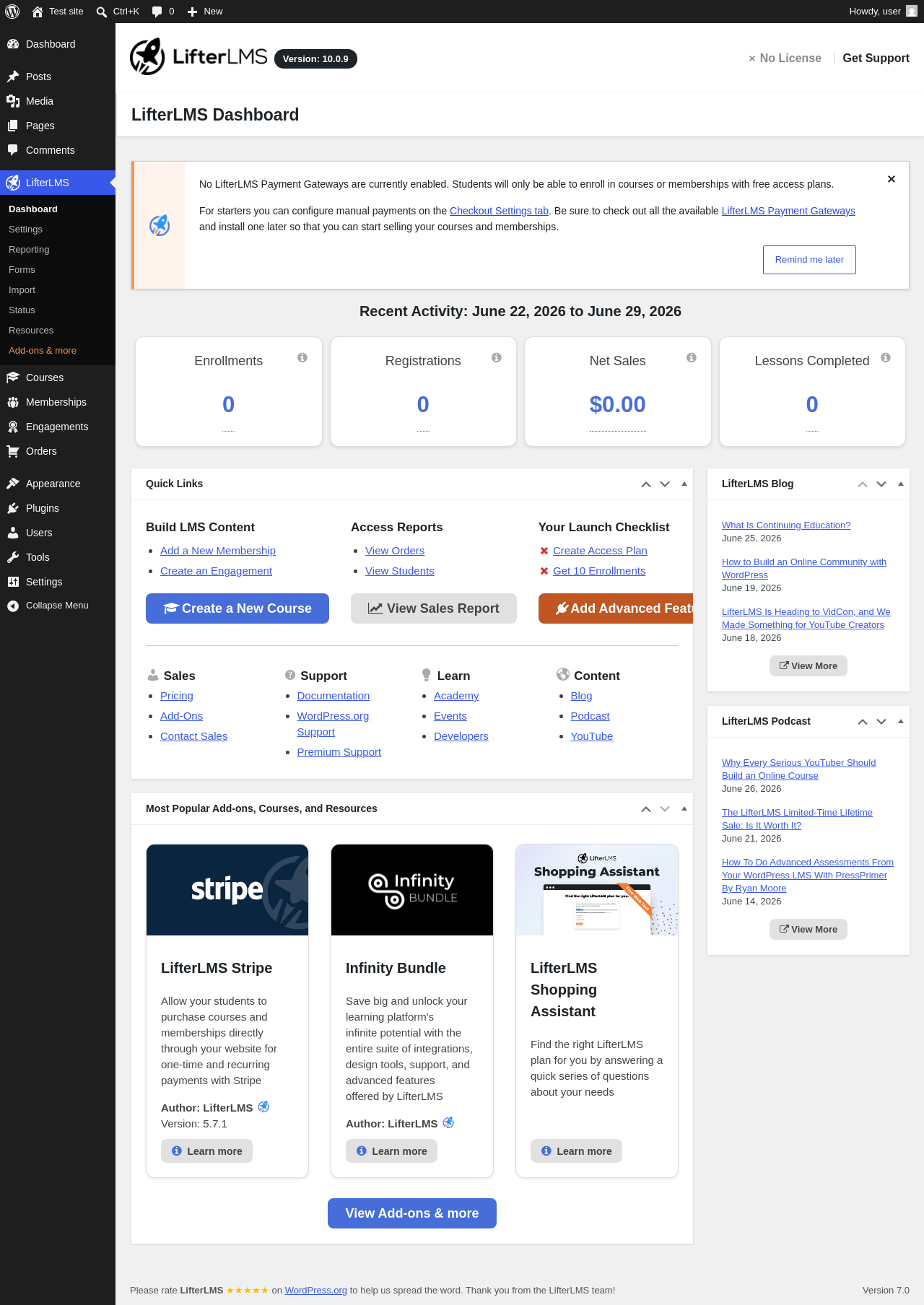924x1305 pixels.
Task: Move LifterLMS Podcast panel up
Action: pyautogui.click(x=863, y=722)
